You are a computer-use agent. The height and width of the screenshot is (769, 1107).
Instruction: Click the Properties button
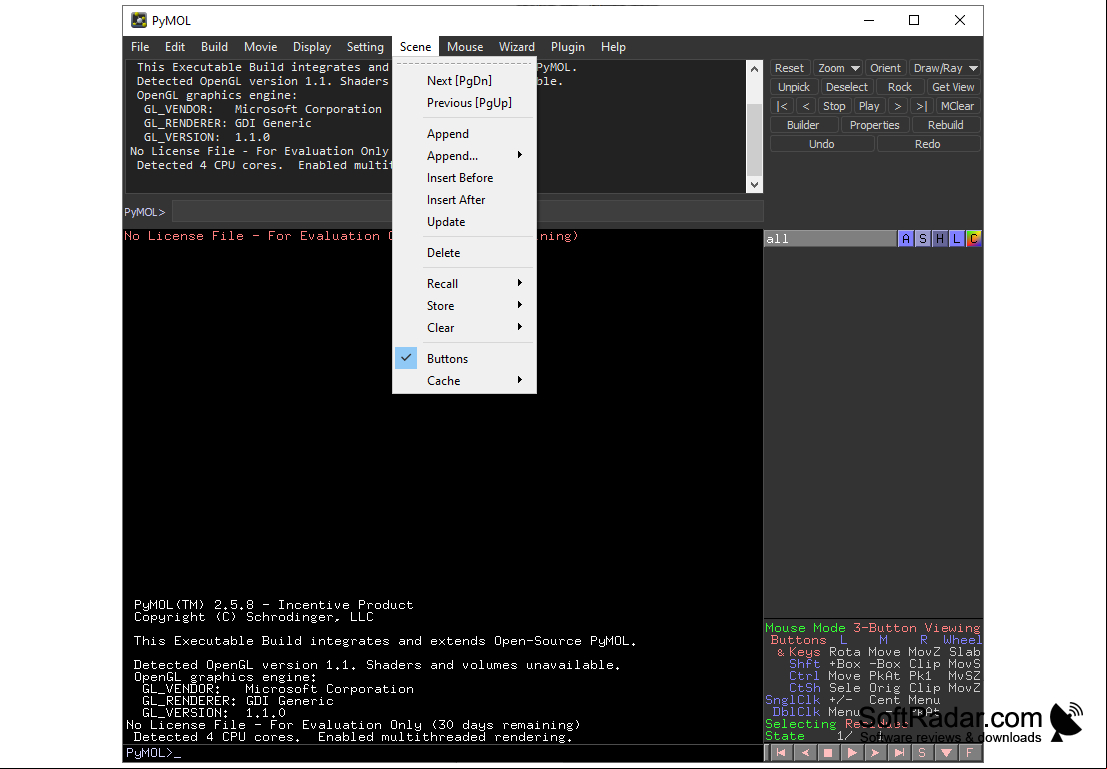pos(875,125)
